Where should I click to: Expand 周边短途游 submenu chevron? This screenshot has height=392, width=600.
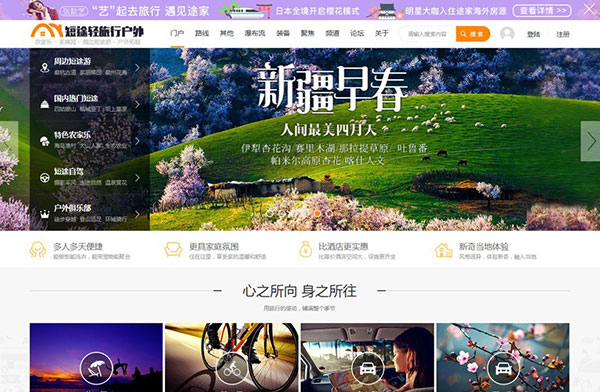[x=137, y=67]
